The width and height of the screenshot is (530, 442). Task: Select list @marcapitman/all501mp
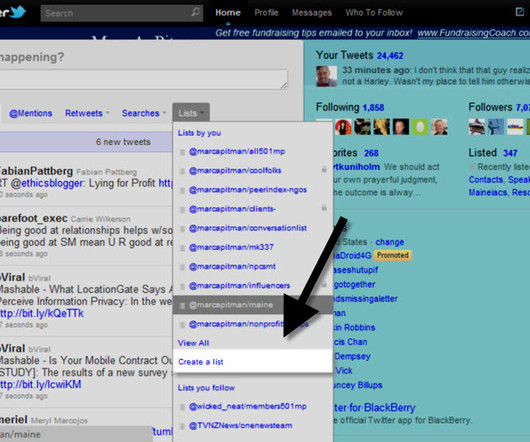237,151
